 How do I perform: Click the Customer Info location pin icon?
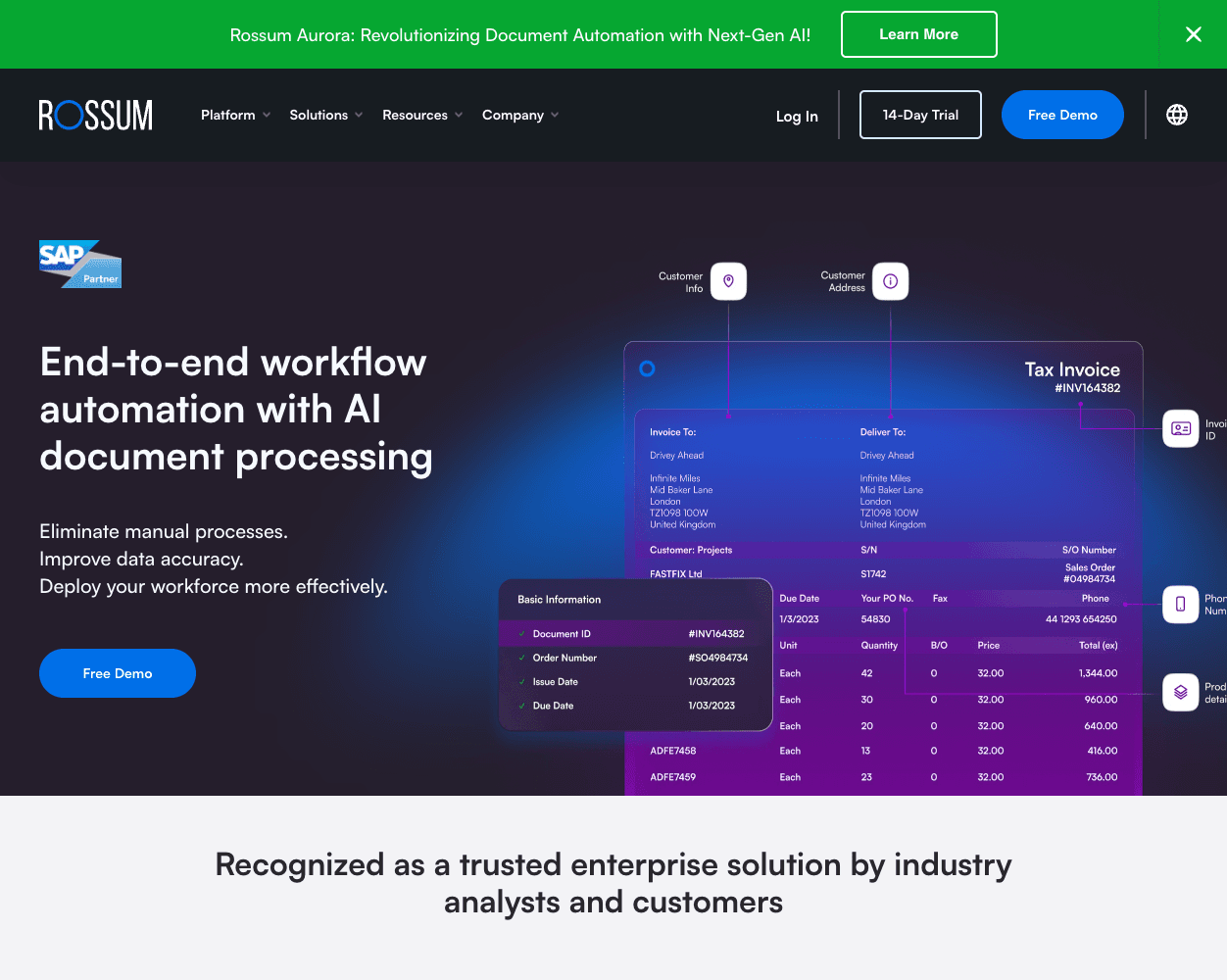[x=728, y=281]
